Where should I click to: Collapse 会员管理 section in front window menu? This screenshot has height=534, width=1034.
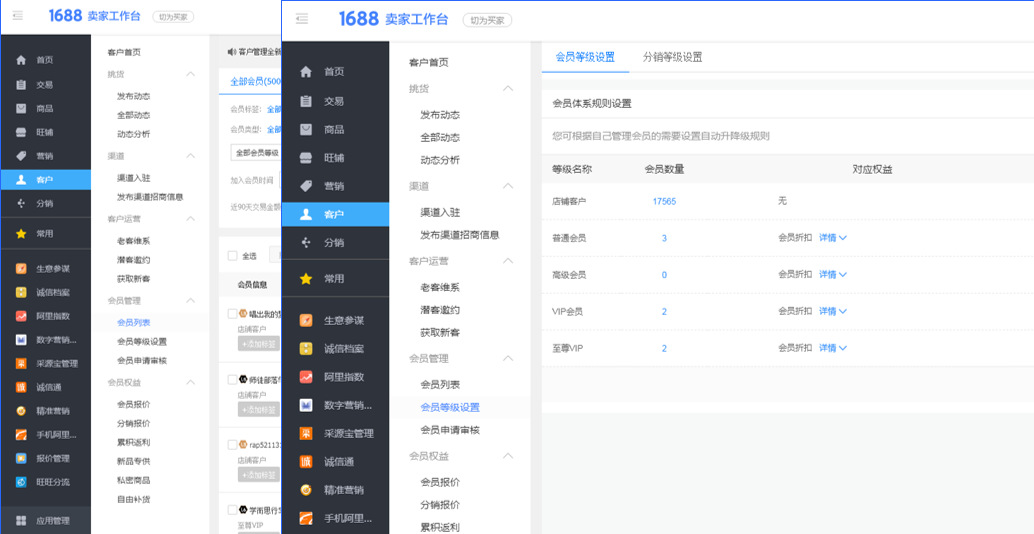pyautogui.click(x=508, y=359)
